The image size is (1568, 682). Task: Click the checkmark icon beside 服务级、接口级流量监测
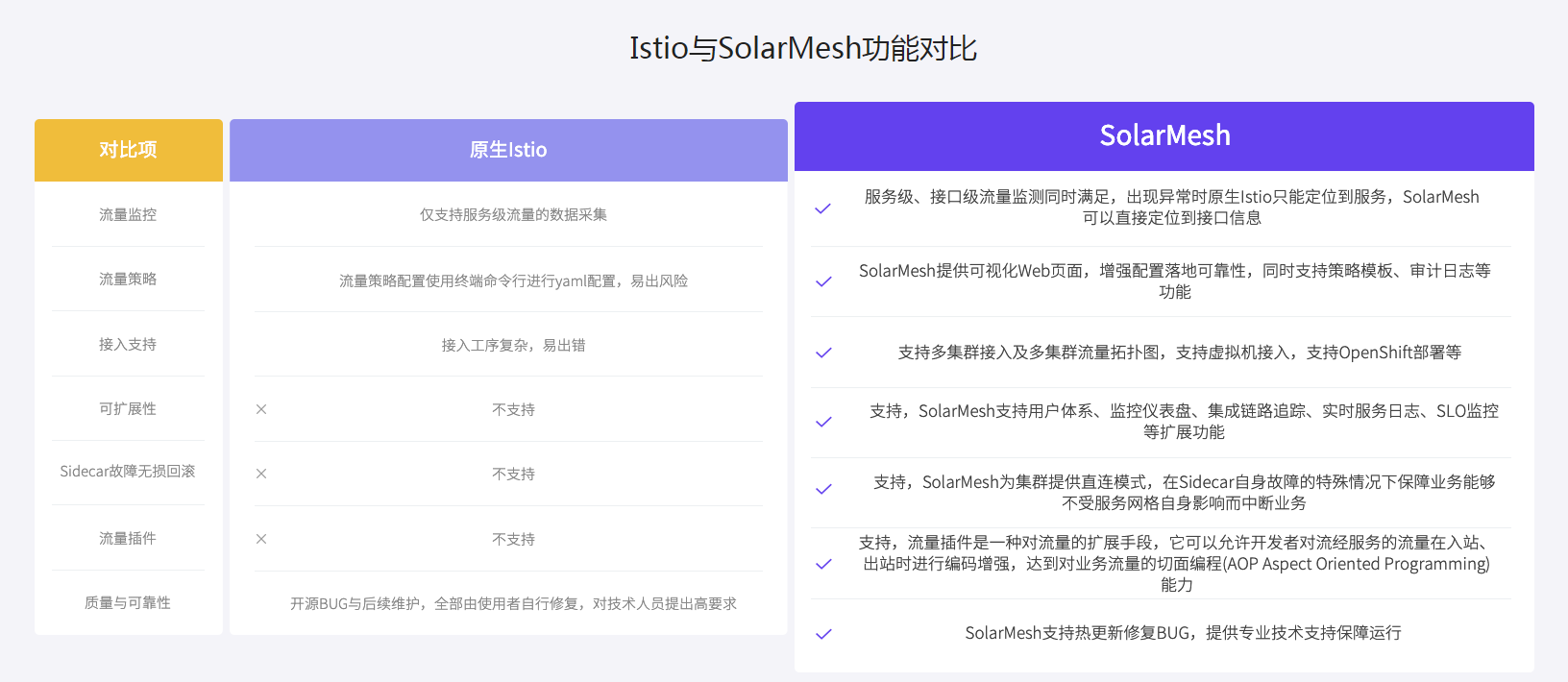coord(823,208)
